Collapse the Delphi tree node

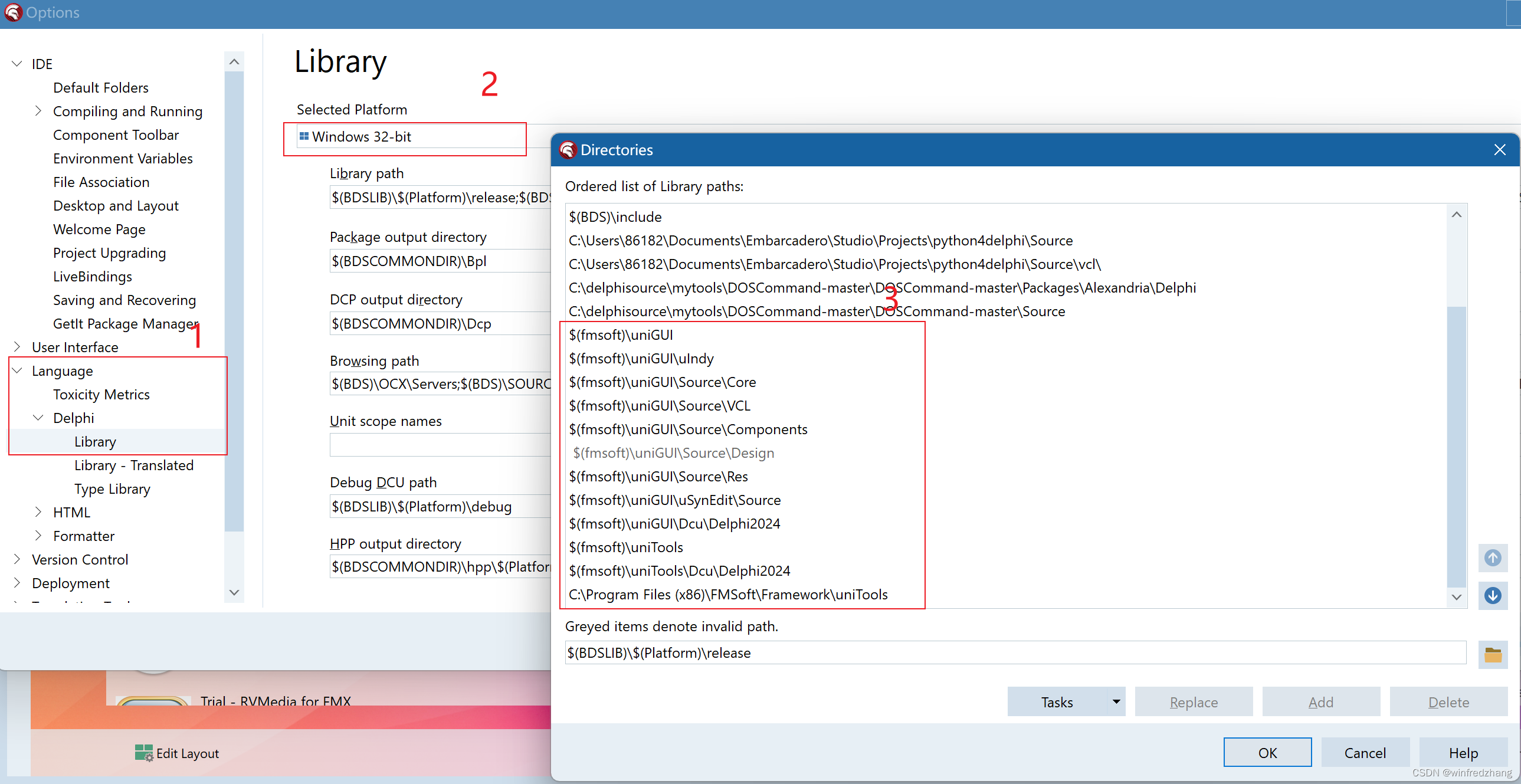point(38,418)
